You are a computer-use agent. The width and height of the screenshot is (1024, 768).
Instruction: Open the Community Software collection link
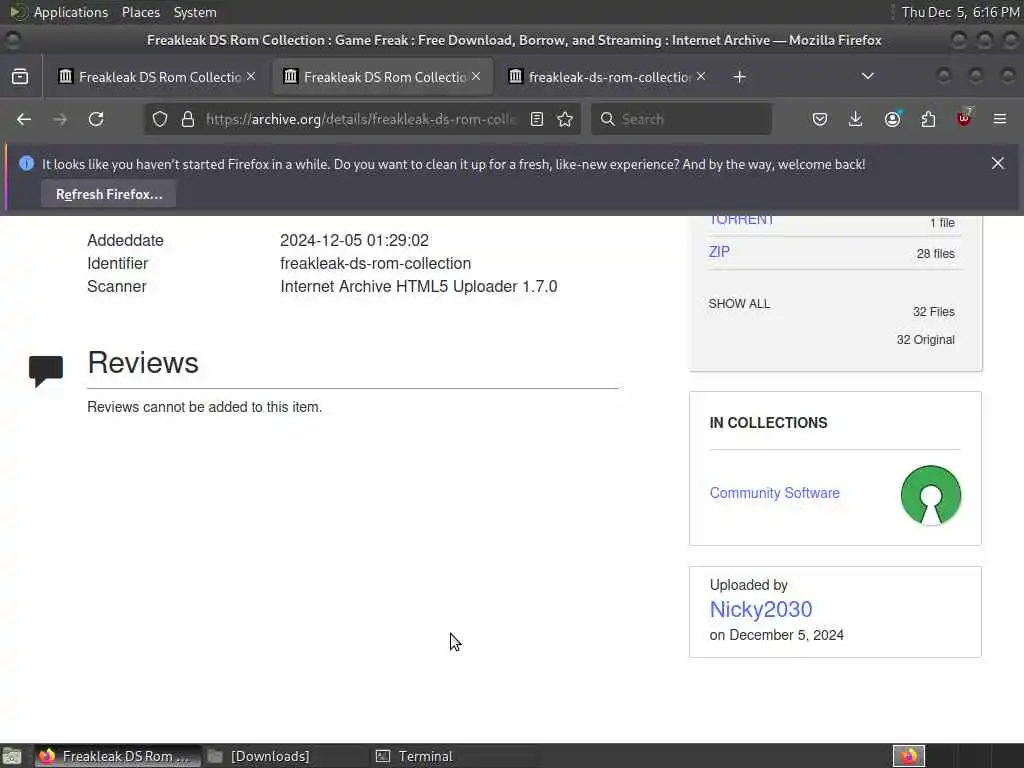coord(775,493)
